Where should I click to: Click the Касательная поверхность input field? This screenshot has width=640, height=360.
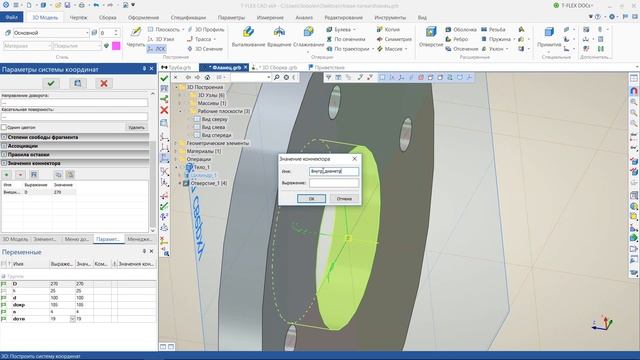click(x=74, y=116)
